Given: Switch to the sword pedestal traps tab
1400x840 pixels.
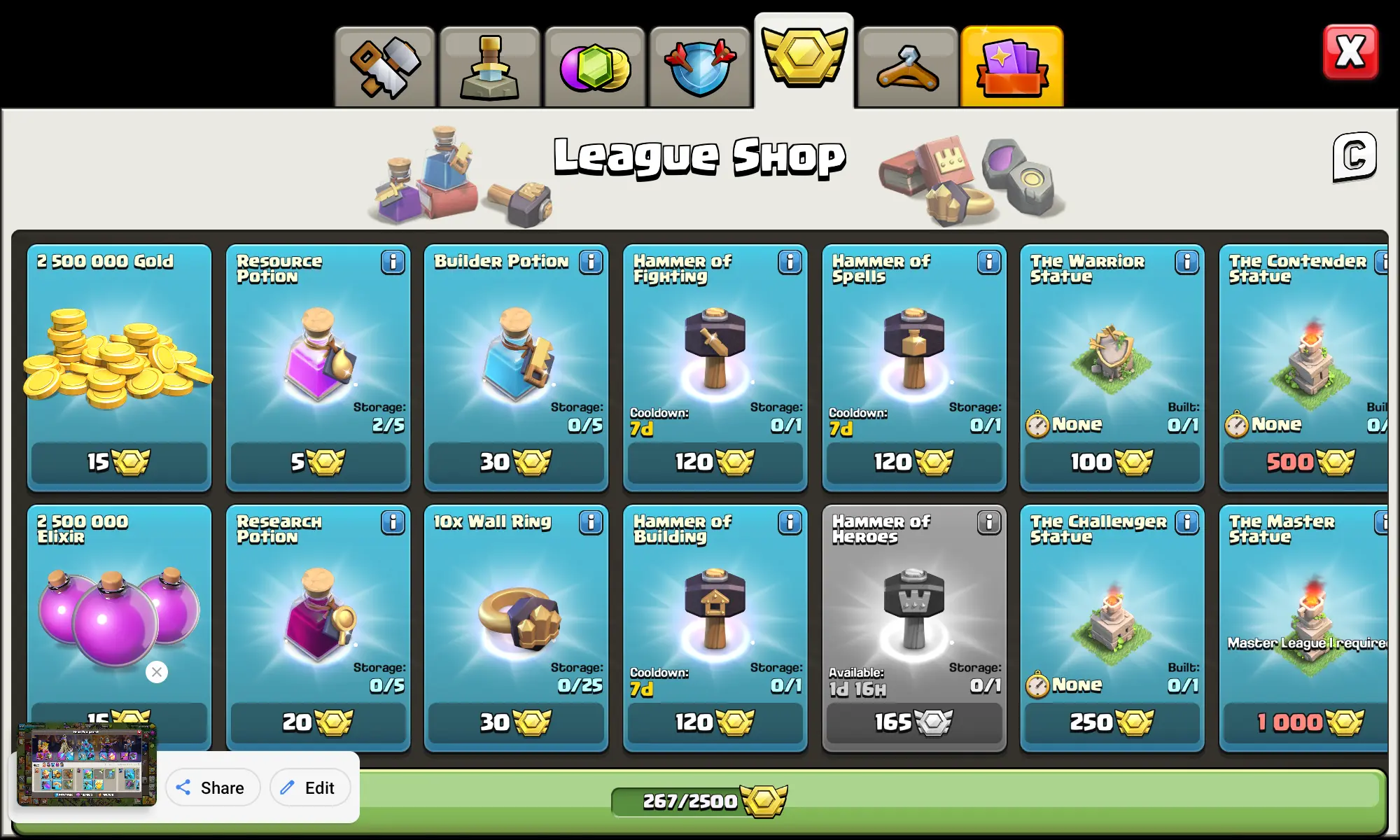Looking at the screenshot, I should (x=489, y=67).
